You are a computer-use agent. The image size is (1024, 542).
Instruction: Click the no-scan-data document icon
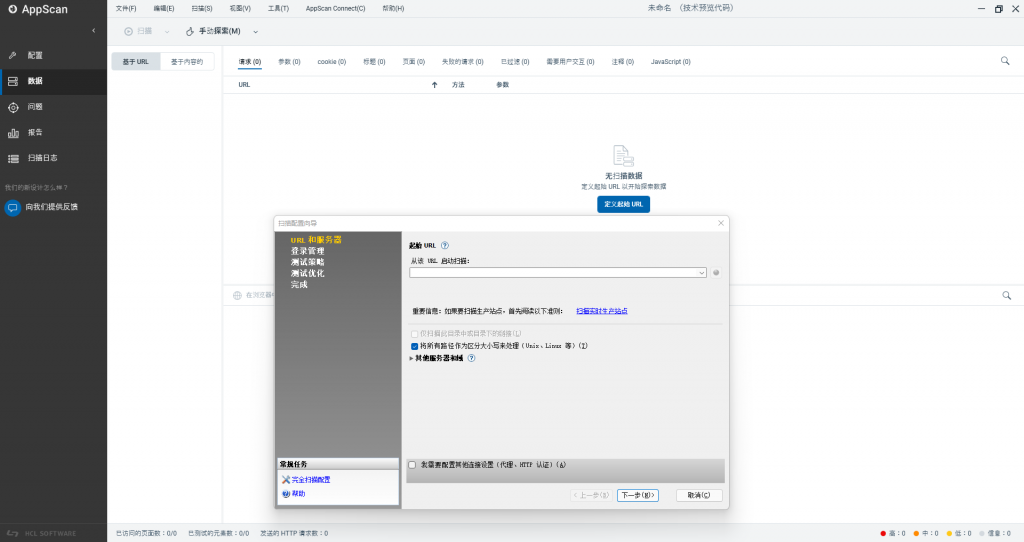623,156
